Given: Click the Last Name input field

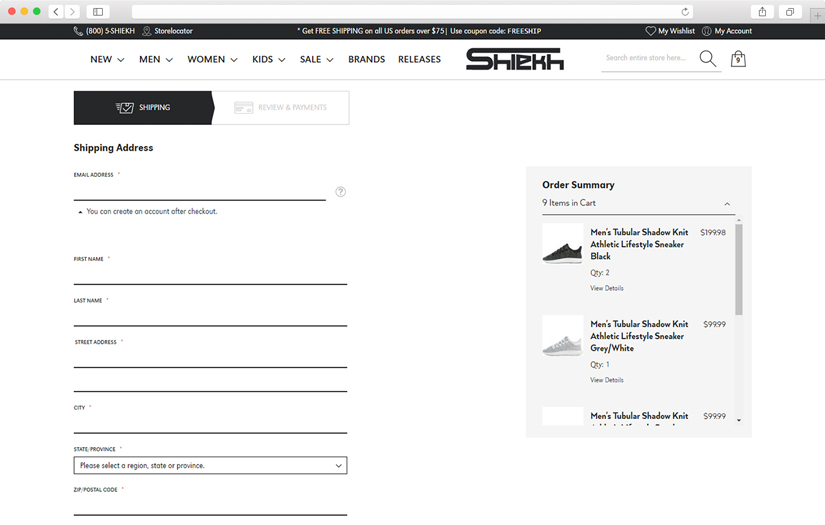Looking at the screenshot, I should pos(210,317).
